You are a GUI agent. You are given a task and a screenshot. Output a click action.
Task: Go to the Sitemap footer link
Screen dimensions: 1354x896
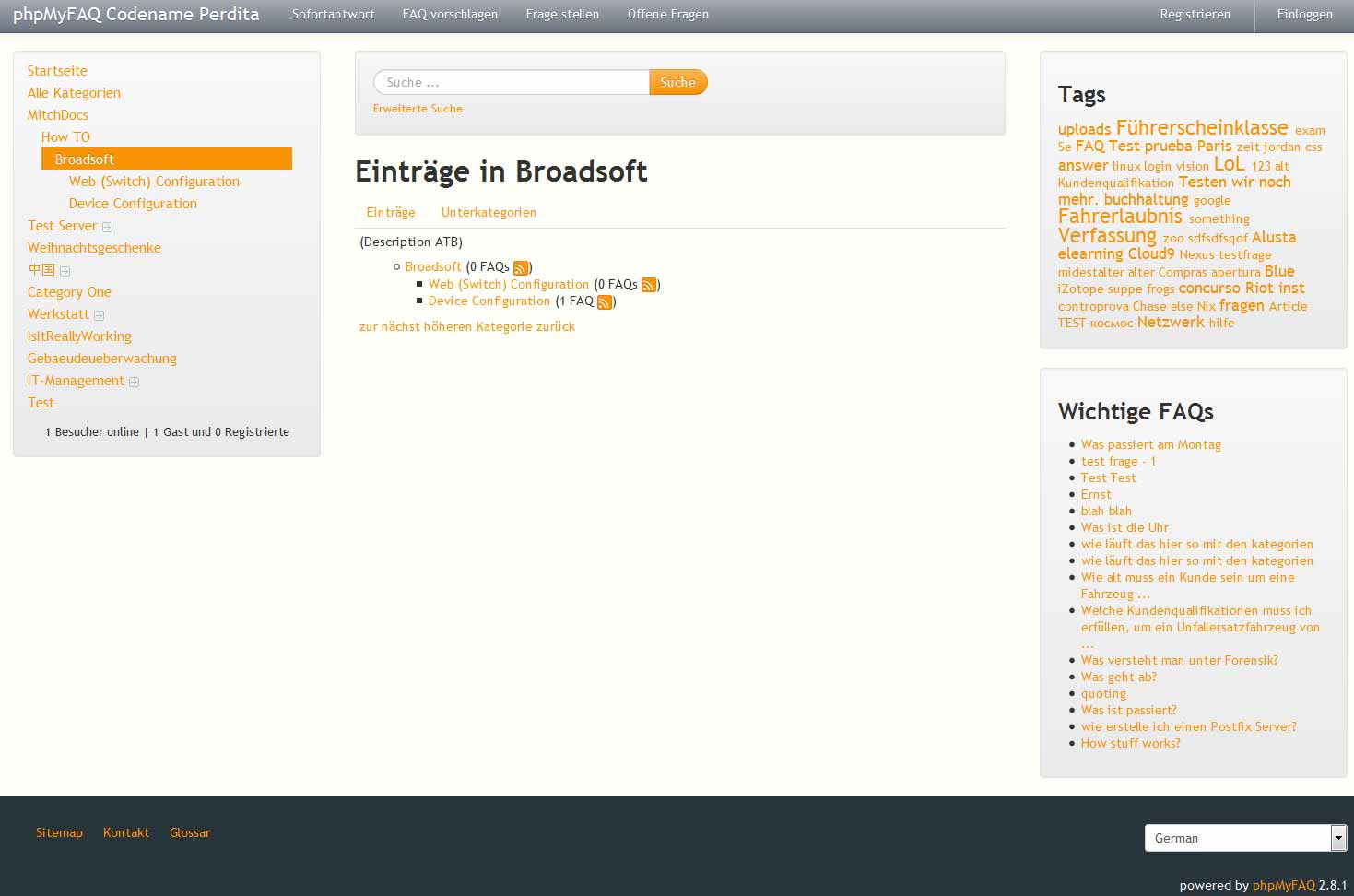tap(59, 832)
